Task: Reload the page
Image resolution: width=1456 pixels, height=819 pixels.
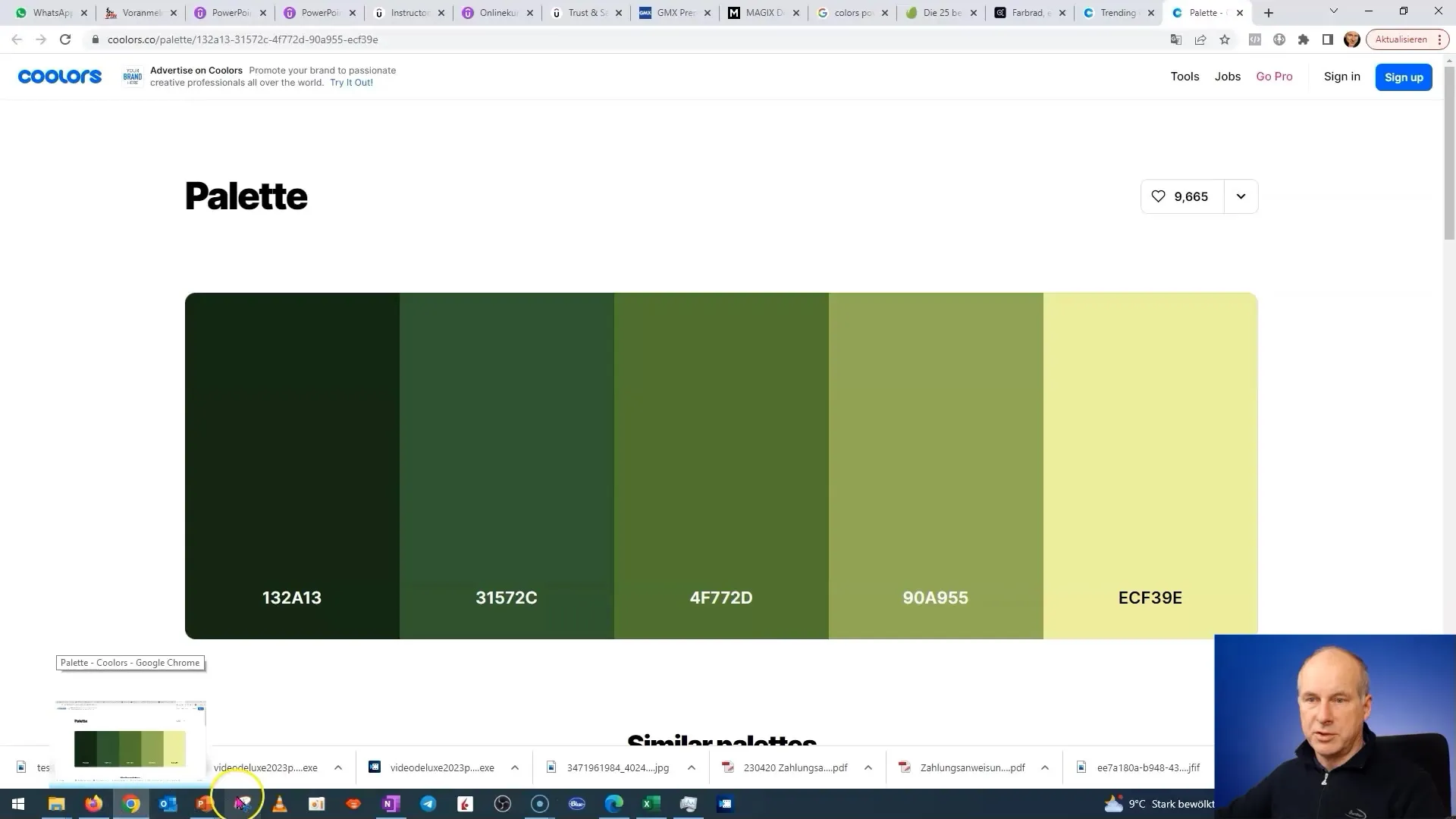Action: pos(65,39)
